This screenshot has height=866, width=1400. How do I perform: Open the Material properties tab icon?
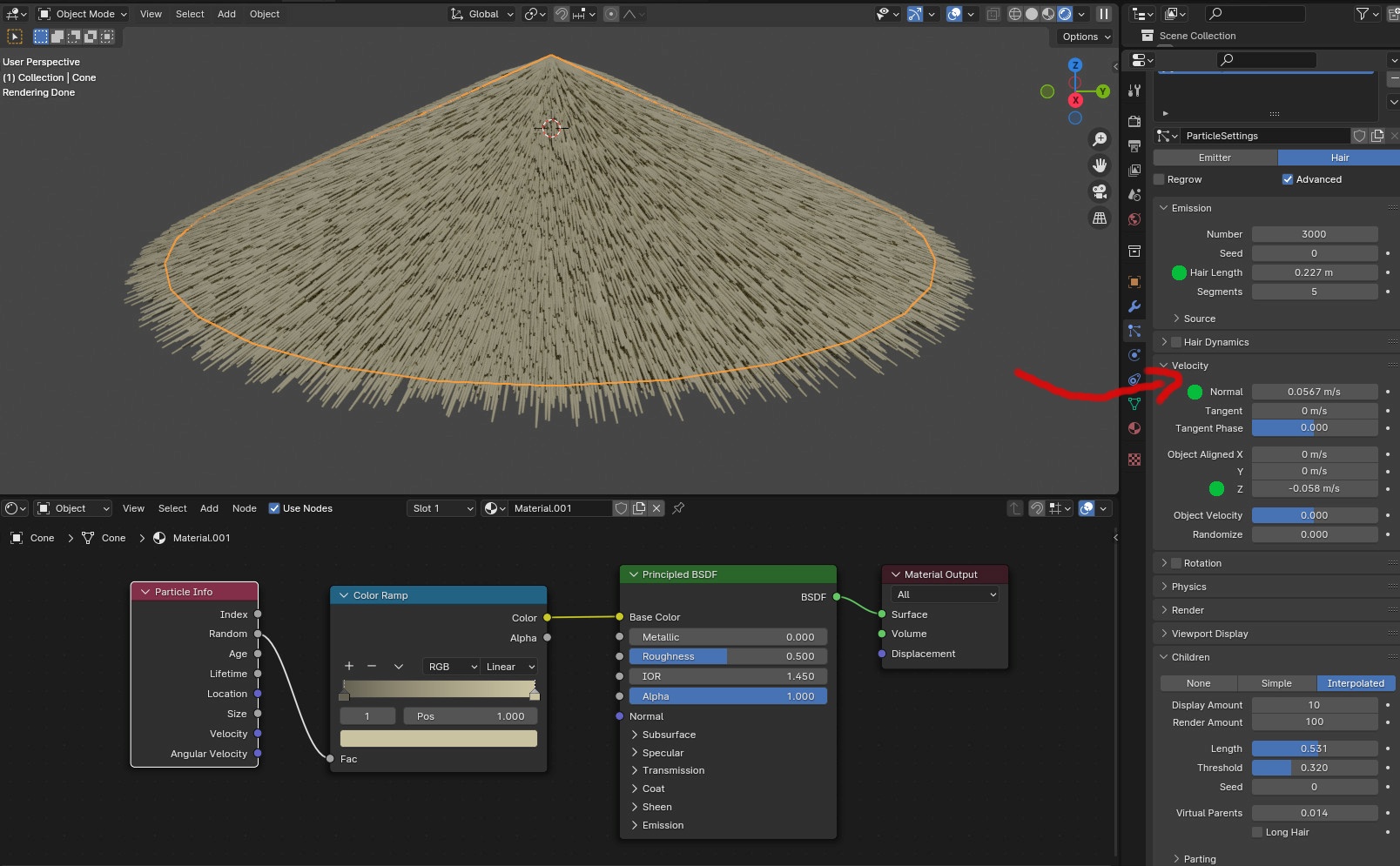pyautogui.click(x=1134, y=428)
